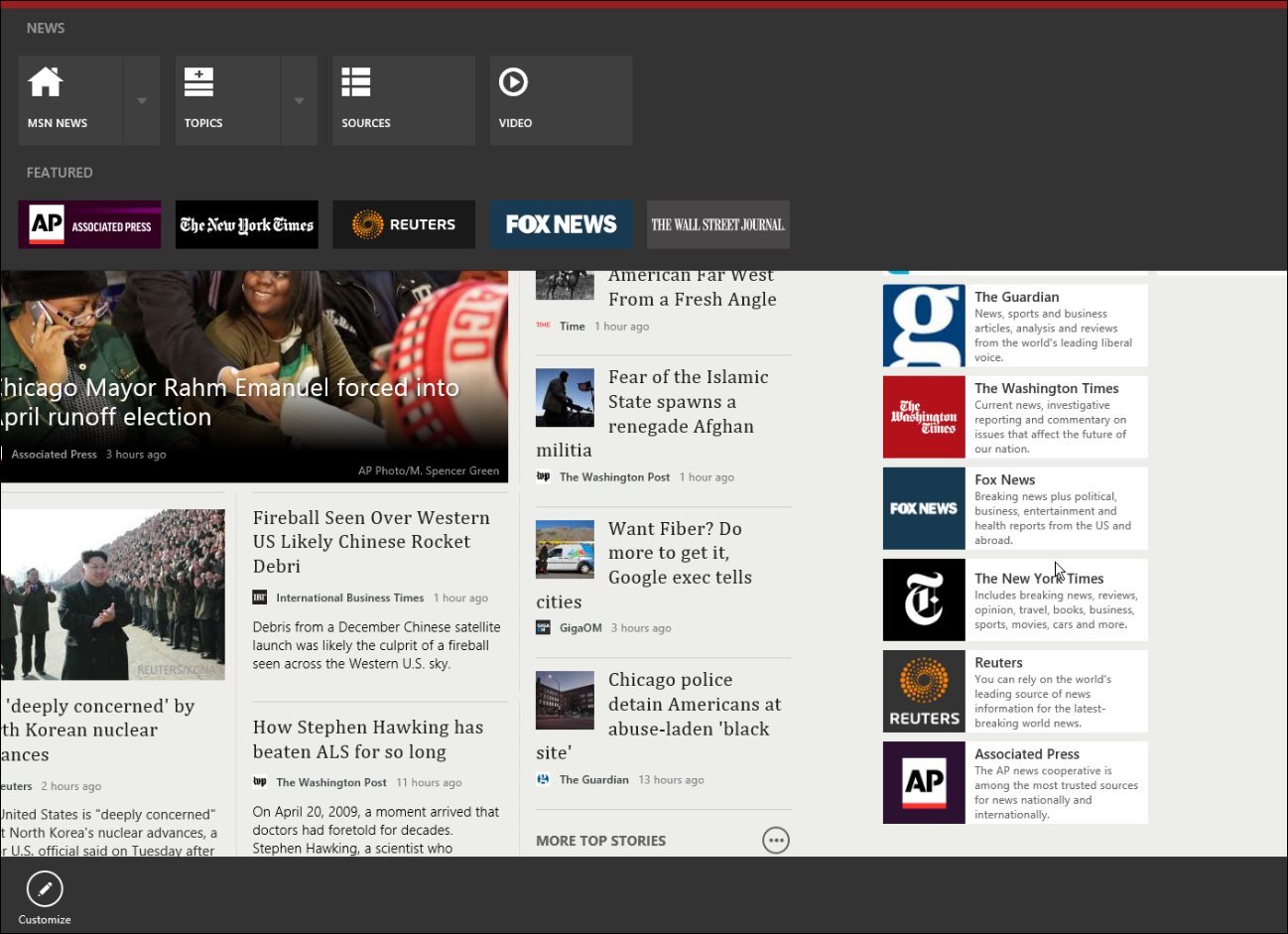Select the Reuters entry in the sidebar
The height and width of the screenshot is (934, 1288).
point(1014,691)
